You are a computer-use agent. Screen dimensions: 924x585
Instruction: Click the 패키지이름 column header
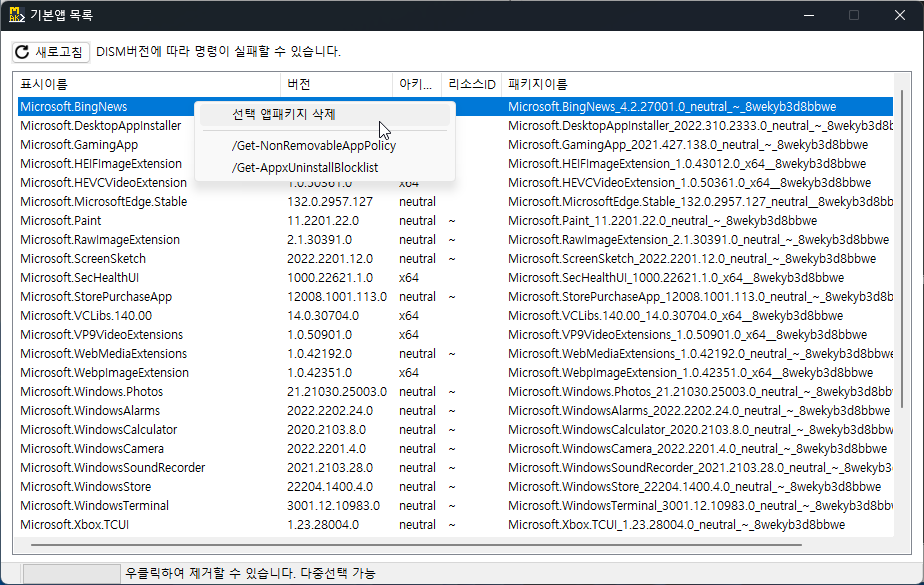(697, 84)
